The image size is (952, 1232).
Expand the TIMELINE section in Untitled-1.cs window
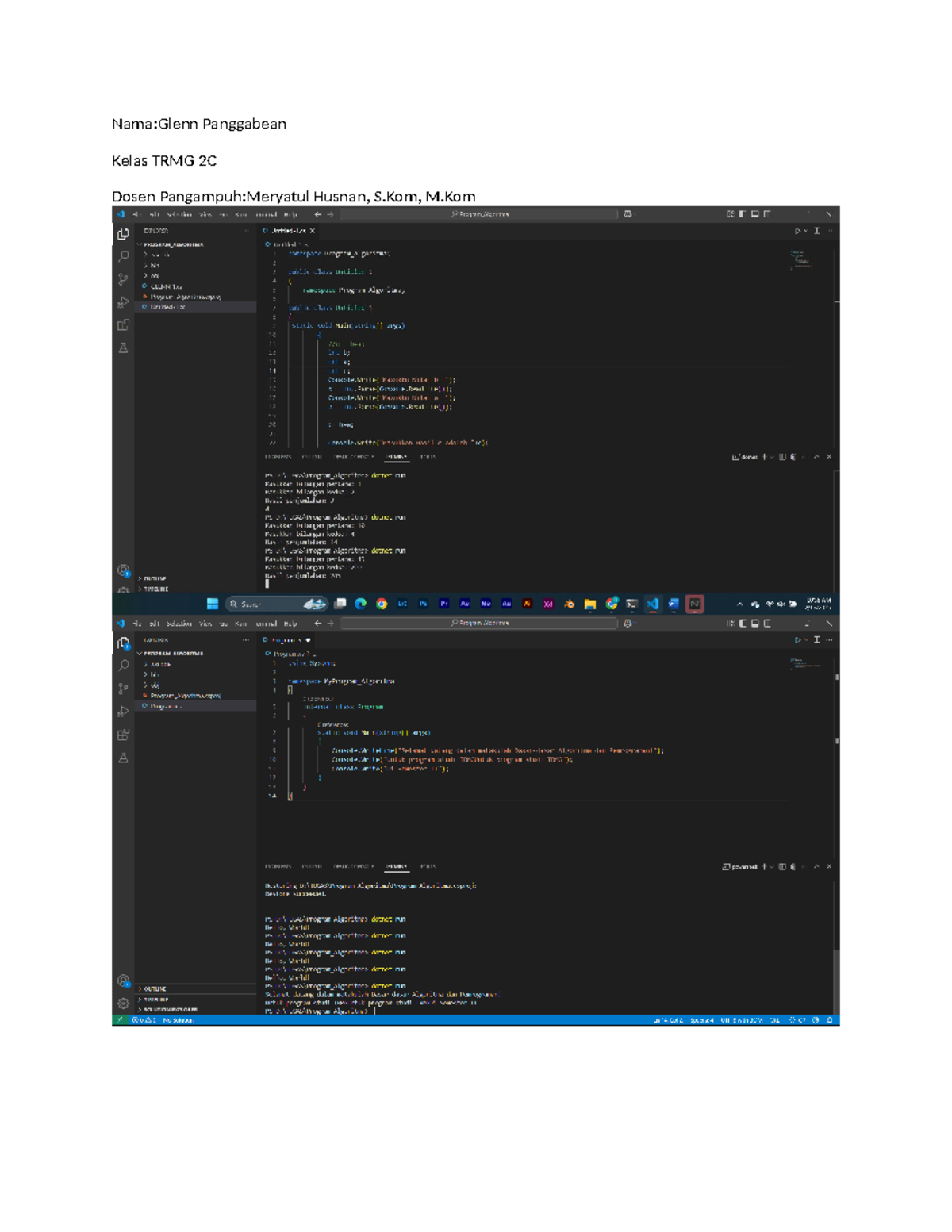(196, 589)
